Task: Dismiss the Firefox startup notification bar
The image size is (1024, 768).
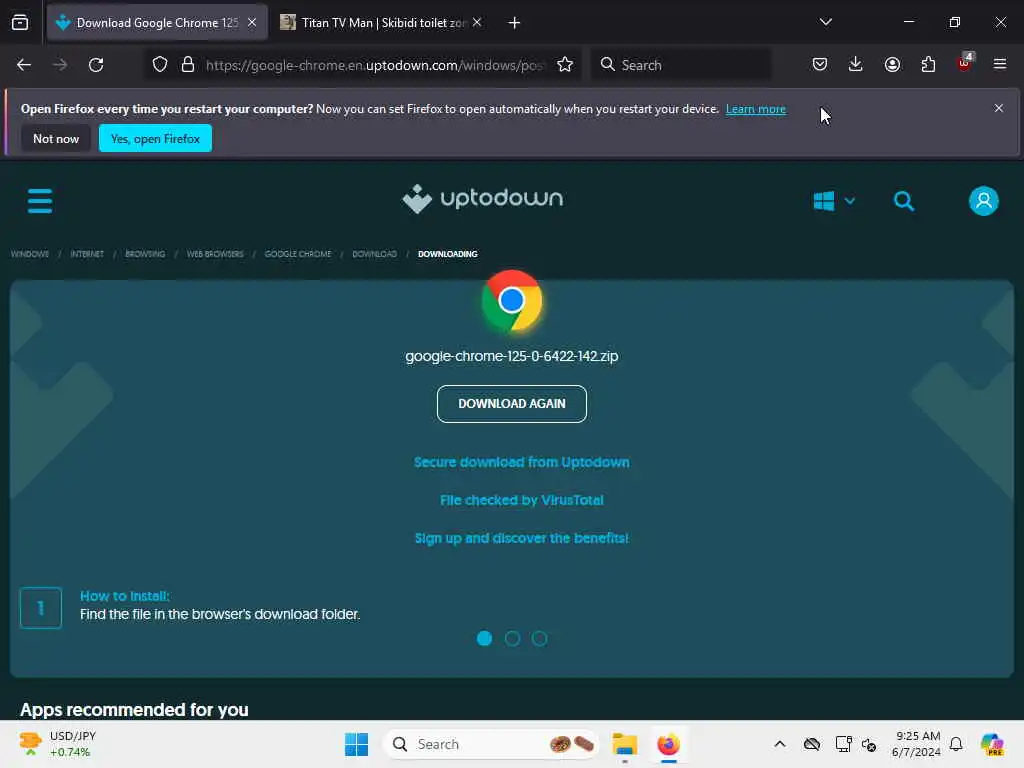Action: (x=999, y=108)
